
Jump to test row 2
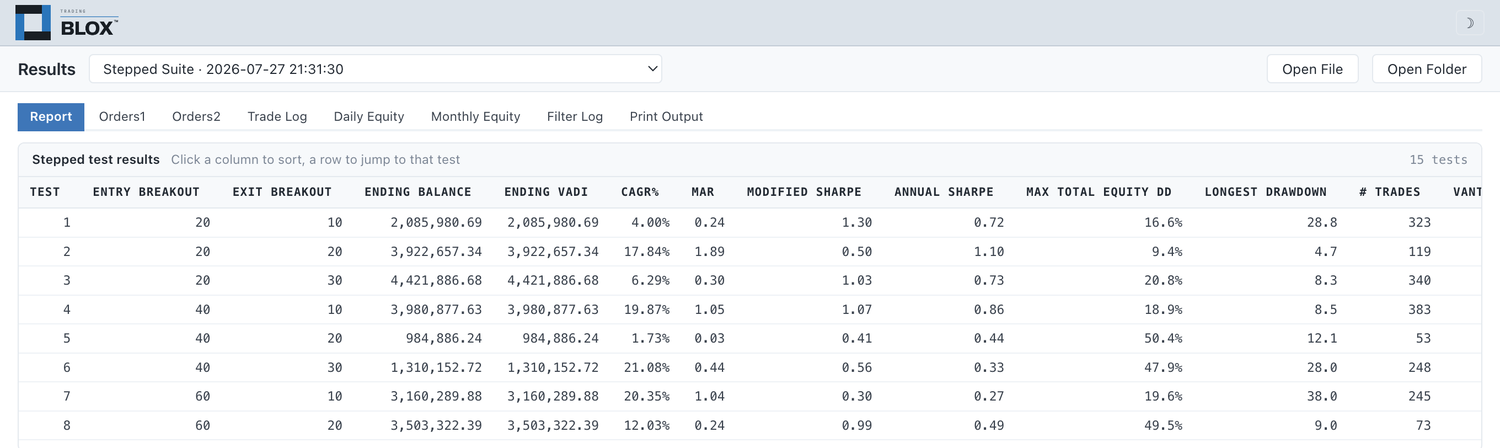(x=749, y=251)
